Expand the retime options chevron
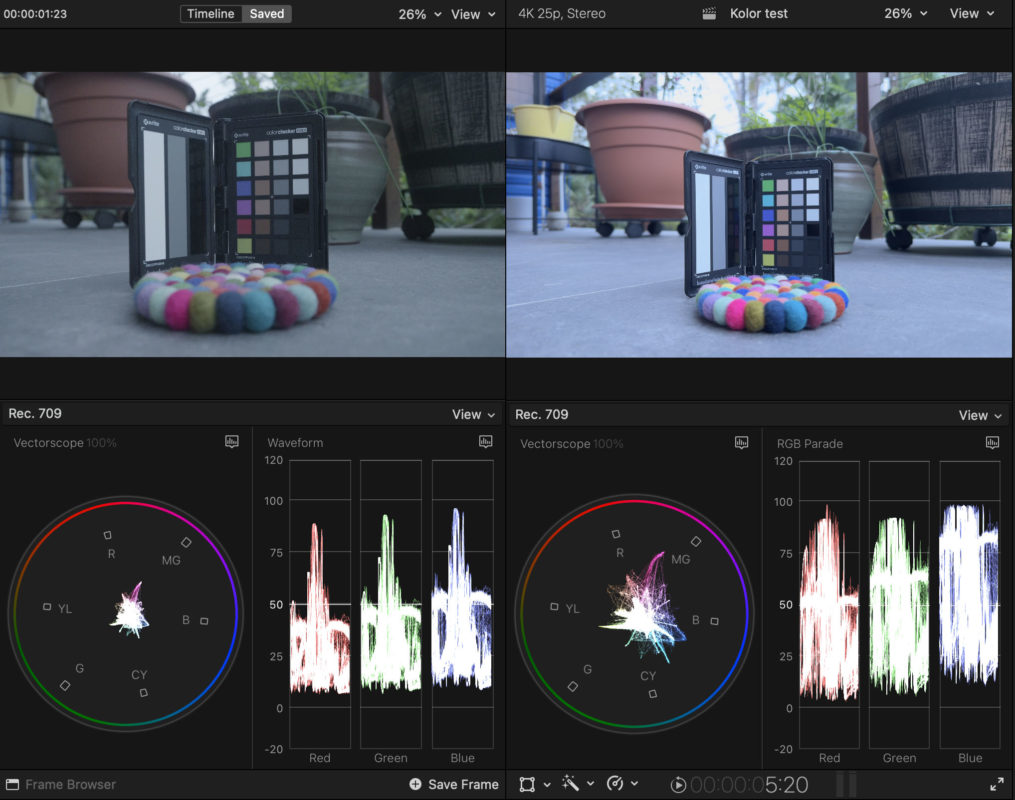Viewport: 1015px width, 800px height. click(634, 784)
